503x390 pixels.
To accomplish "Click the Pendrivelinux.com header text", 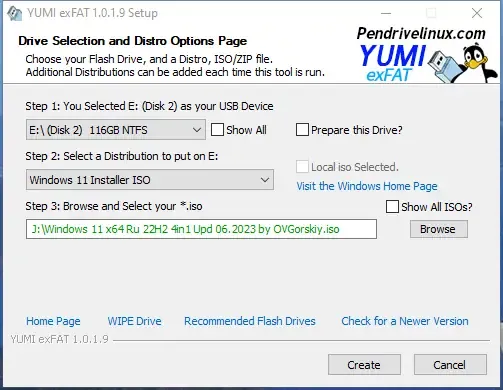I will [x=421, y=34].
